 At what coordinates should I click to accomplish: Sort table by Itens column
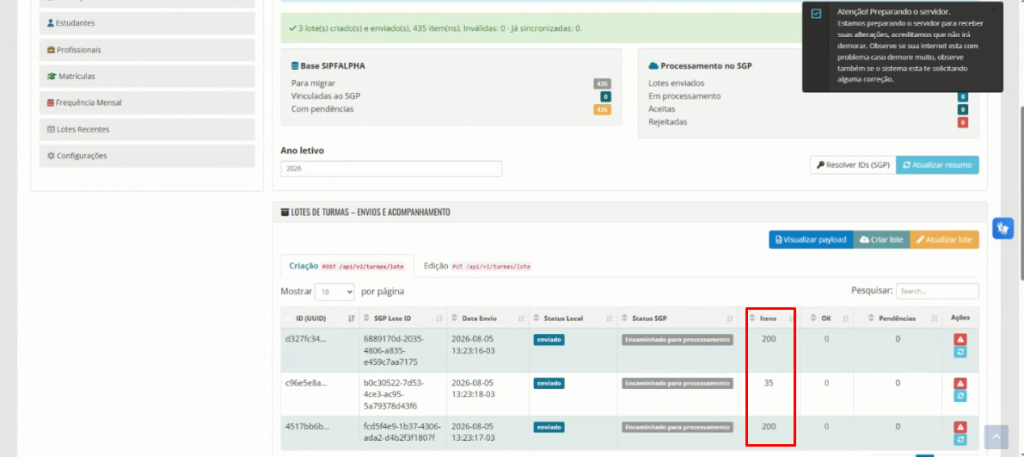769,319
